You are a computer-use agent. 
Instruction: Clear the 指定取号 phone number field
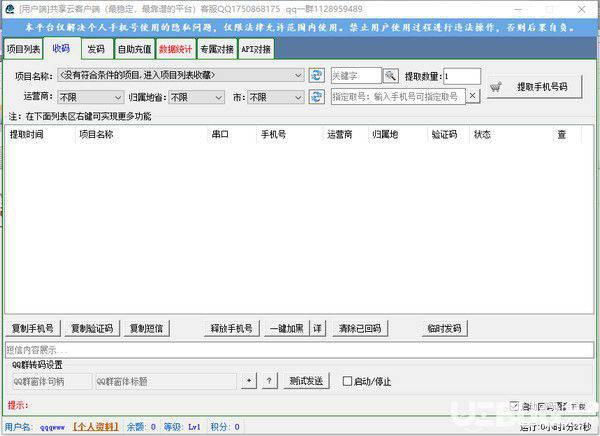click(x=473, y=96)
